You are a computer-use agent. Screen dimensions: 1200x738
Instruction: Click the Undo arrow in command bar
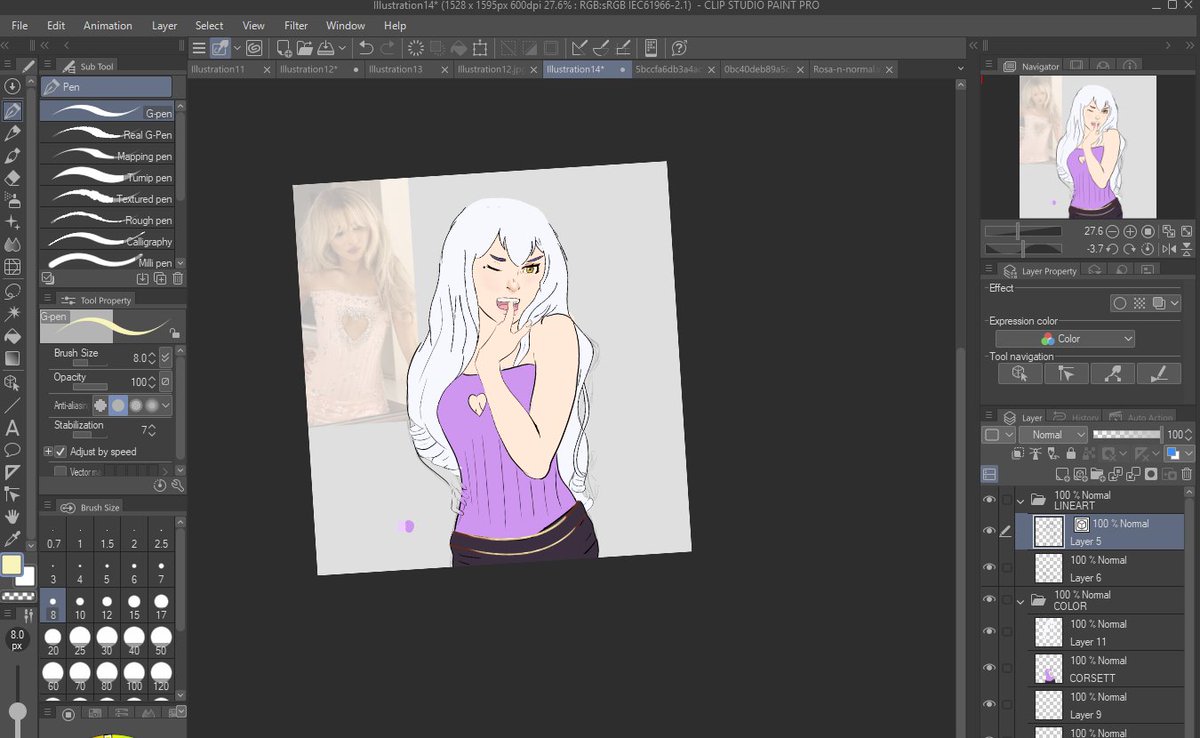pos(366,47)
